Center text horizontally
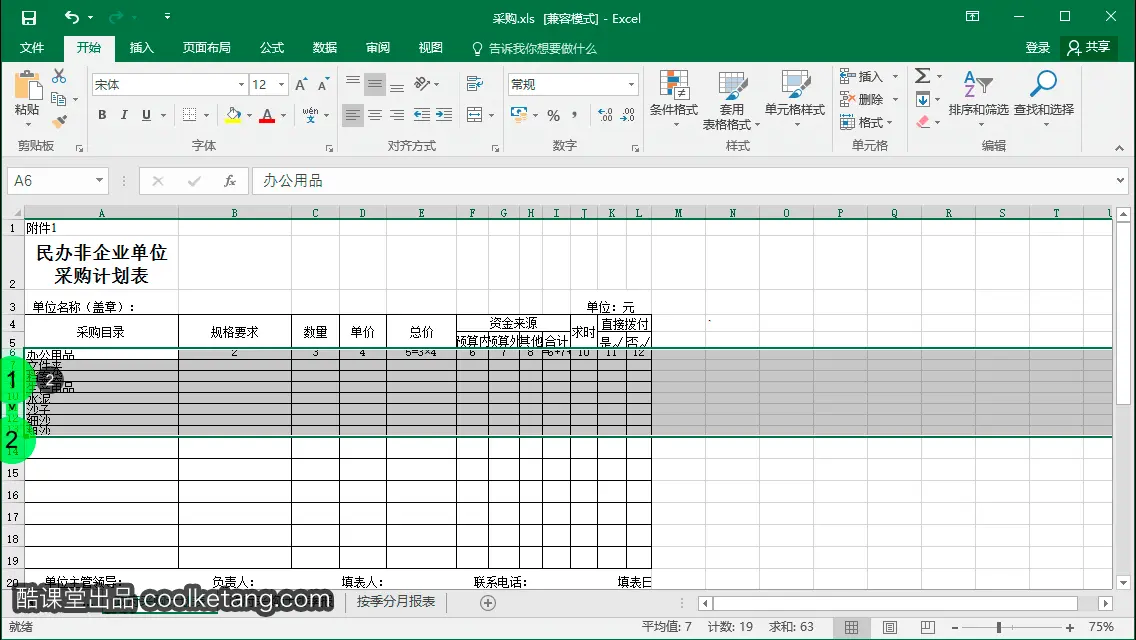This screenshot has height=640, width=1136. click(375, 115)
